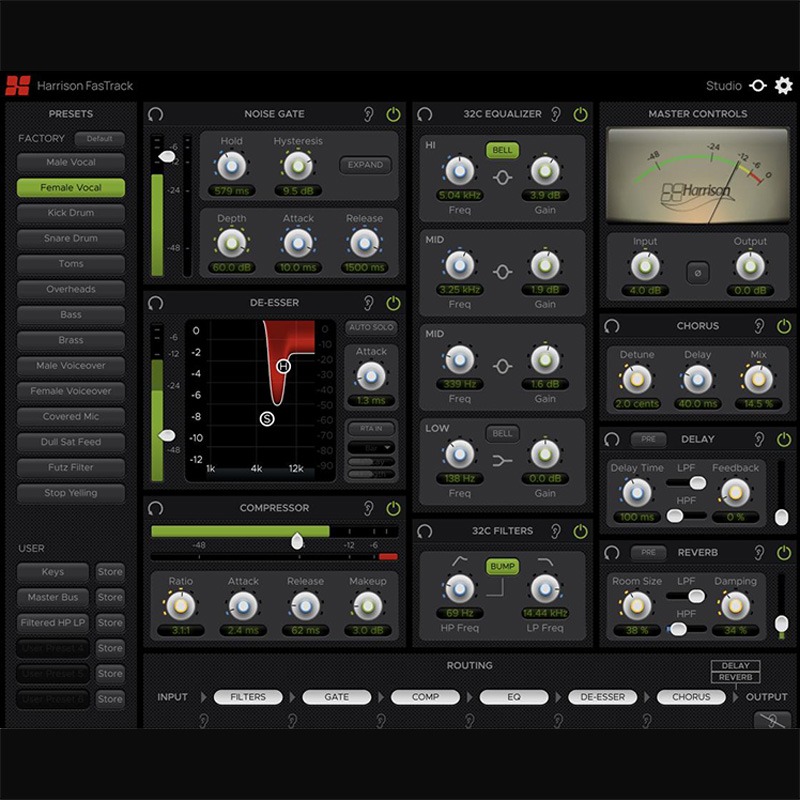Click the Studio view mode icon
The image size is (800, 800).
click(x=758, y=85)
